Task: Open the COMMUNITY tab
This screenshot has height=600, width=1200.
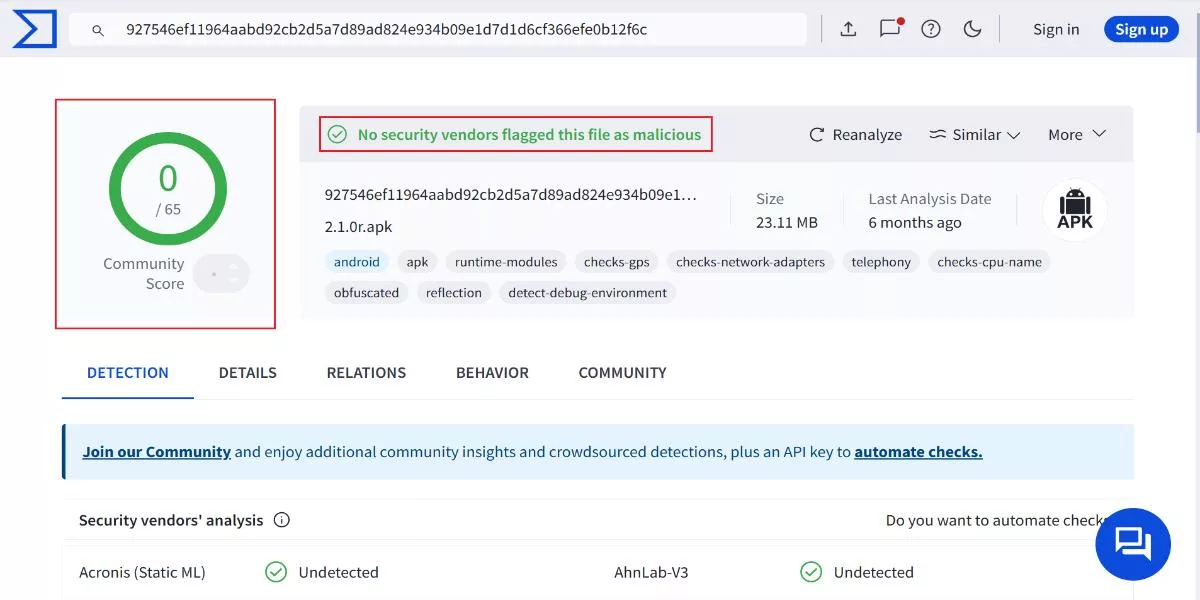Action: point(622,373)
